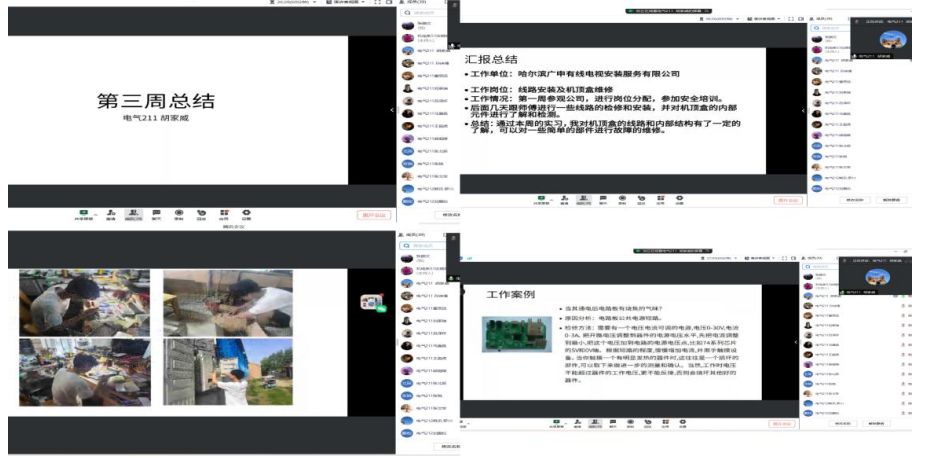
Task: Open Members icon in 第三周总结 meeting toolbar
Action: click(132, 213)
